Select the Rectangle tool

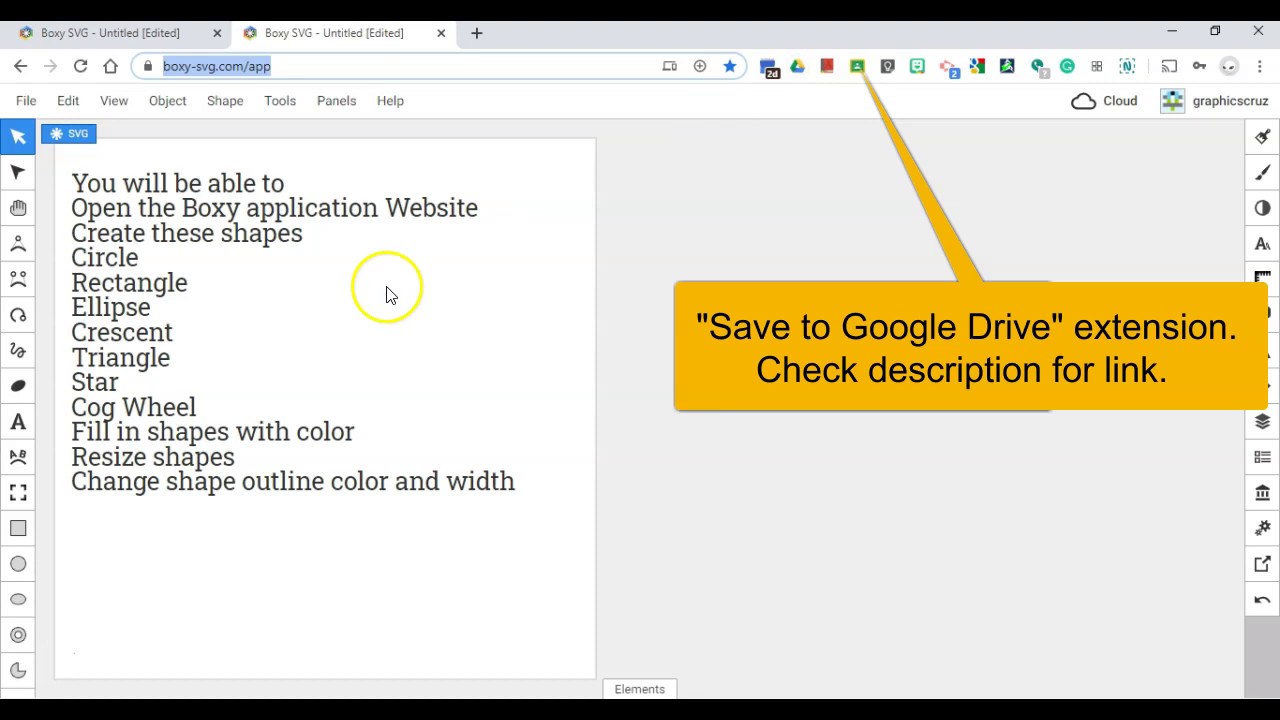point(18,528)
